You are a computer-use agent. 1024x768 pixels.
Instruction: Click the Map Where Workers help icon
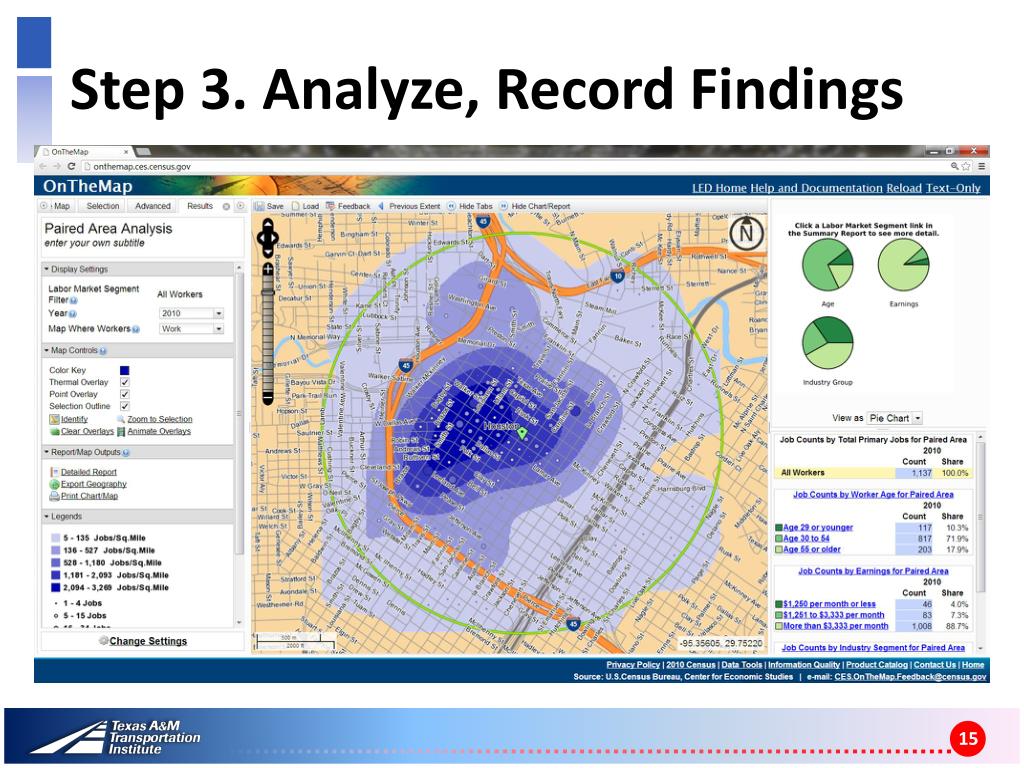tap(136, 329)
